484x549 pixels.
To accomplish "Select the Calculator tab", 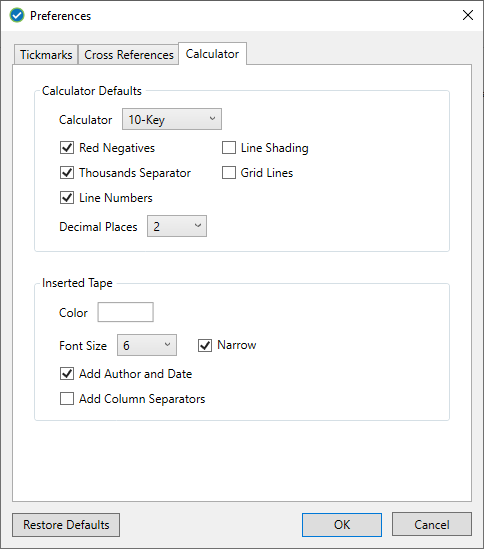I will 212,54.
